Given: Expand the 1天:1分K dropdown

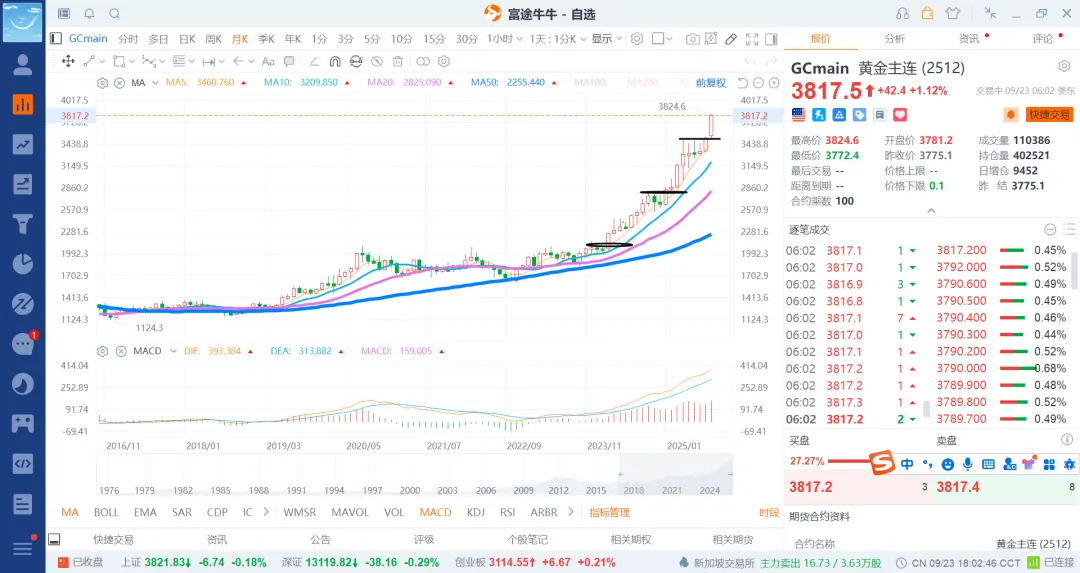Looking at the screenshot, I should point(558,39).
